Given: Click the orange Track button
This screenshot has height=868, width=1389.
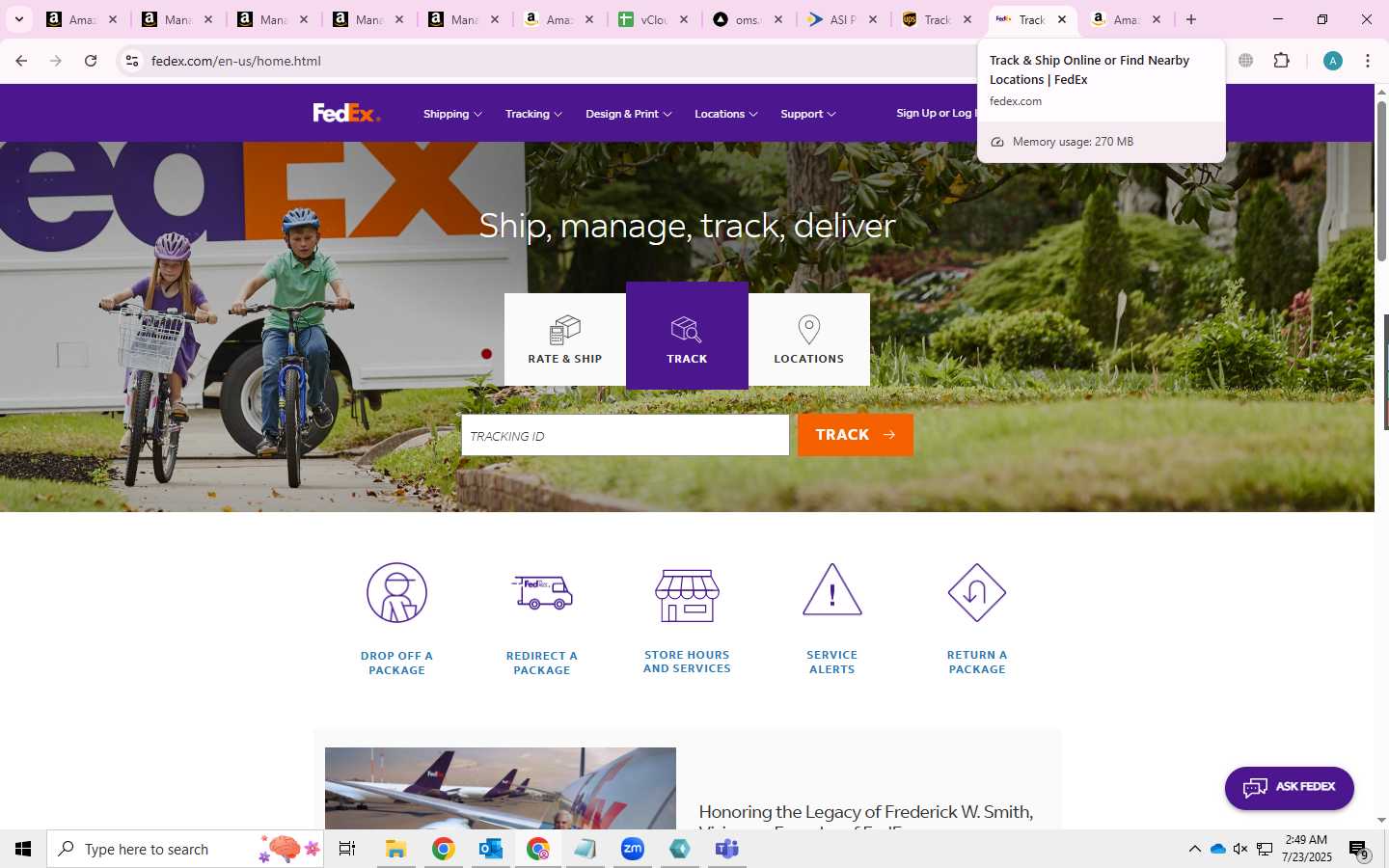Looking at the screenshot, I should click(x=856, y=435).
